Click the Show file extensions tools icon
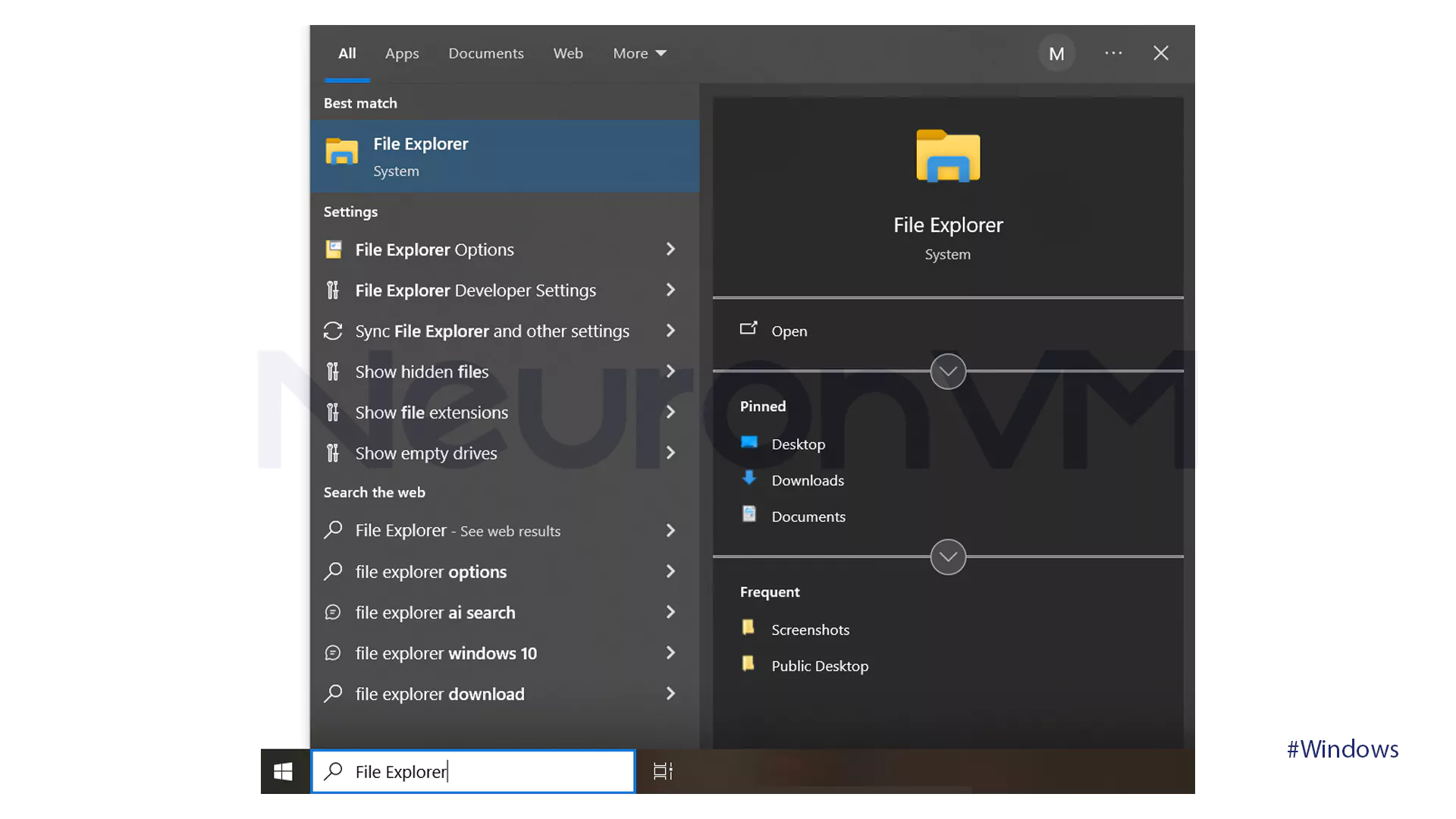The width and height of the screenshot is (1456, 819). (333, 412)
